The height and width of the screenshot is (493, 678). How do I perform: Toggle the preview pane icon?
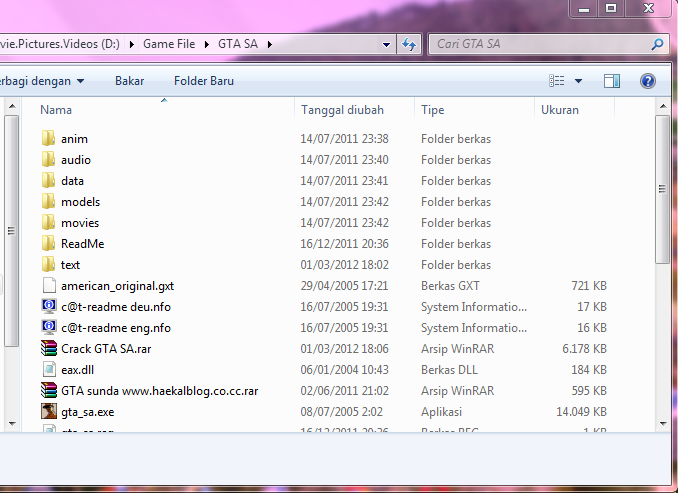[x=612, y=81]
